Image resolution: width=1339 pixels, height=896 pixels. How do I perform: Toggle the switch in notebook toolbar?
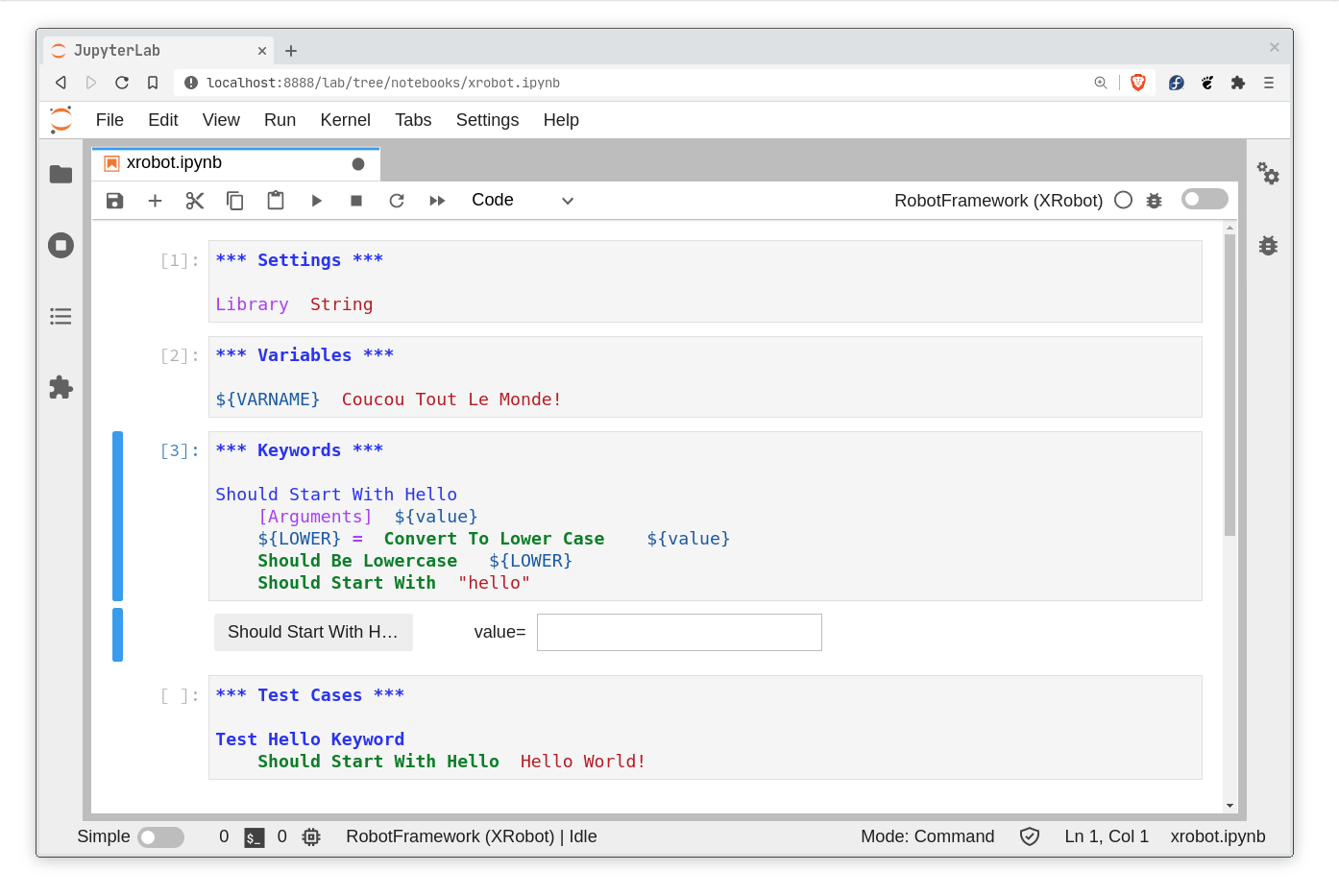[x=1205, y=199]
